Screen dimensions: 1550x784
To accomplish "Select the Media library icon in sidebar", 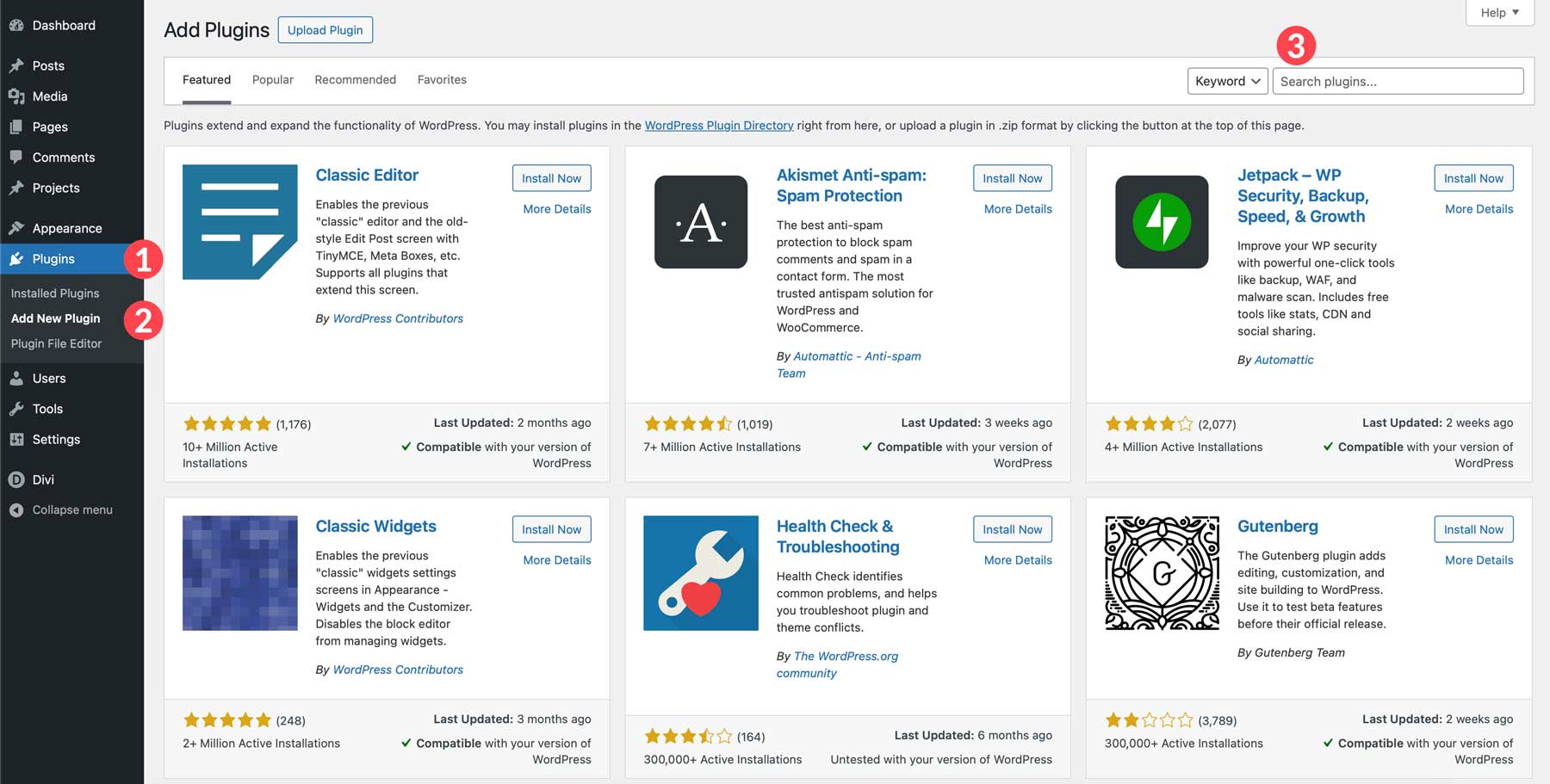I will pos(17,96).
